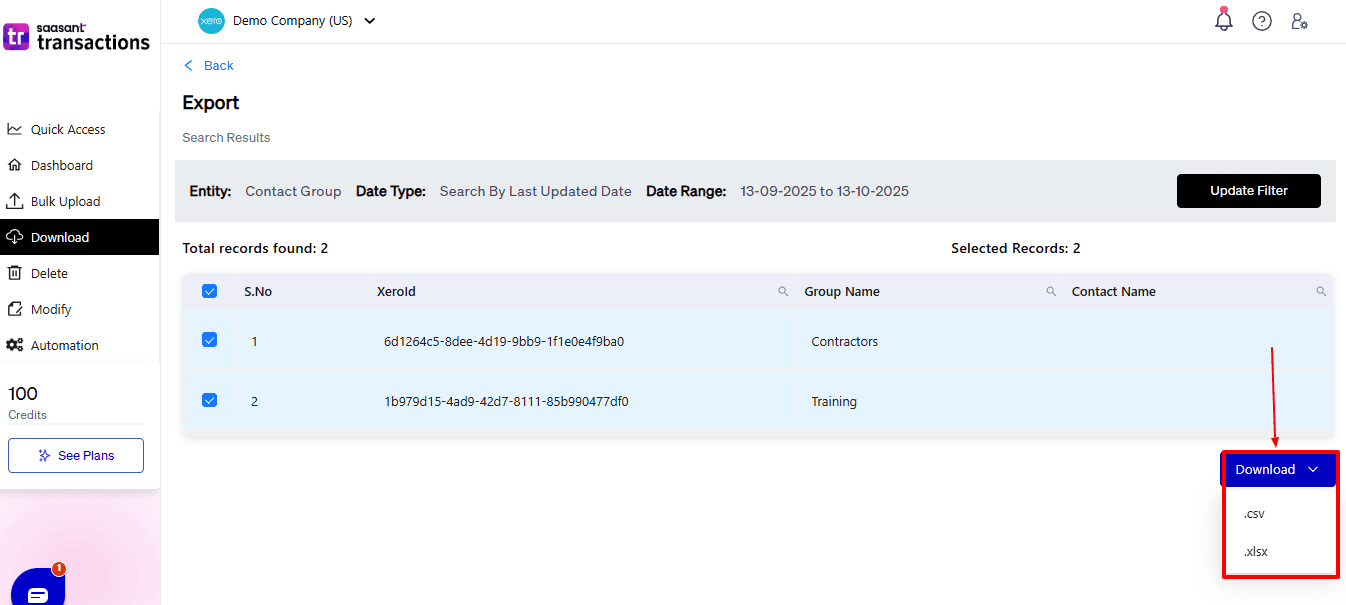1346x605 pixels.
Task: Click the Contractors group name cell
Action: tap(845, 342)
